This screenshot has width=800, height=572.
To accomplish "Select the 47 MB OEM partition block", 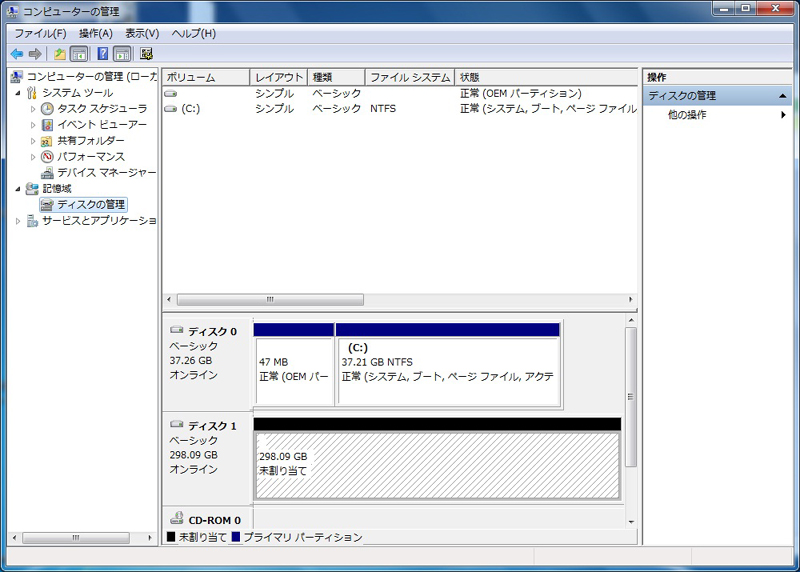I will [294, 364].
